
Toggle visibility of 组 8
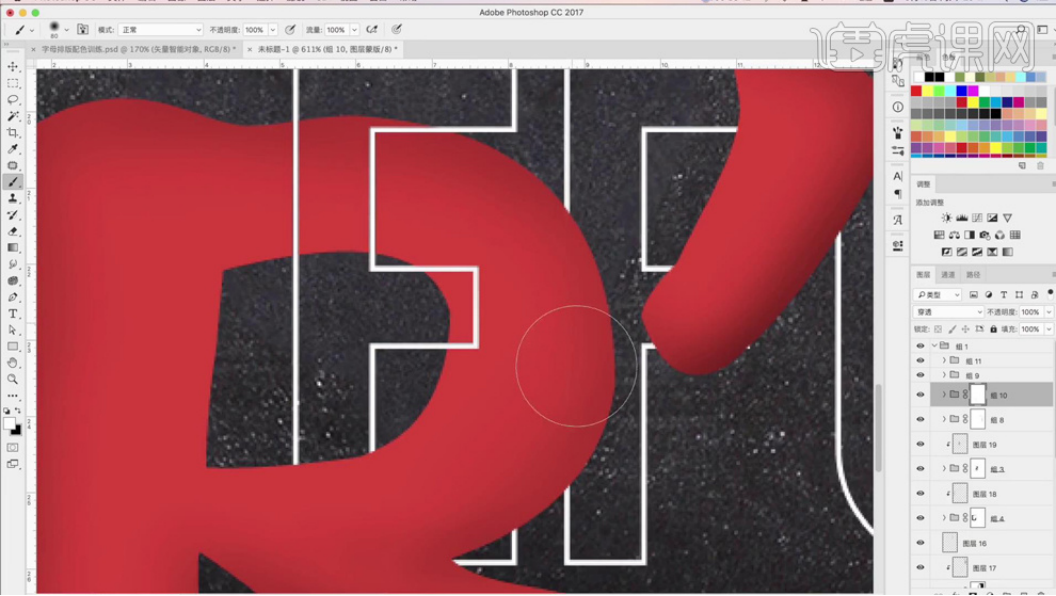[921, 420]
